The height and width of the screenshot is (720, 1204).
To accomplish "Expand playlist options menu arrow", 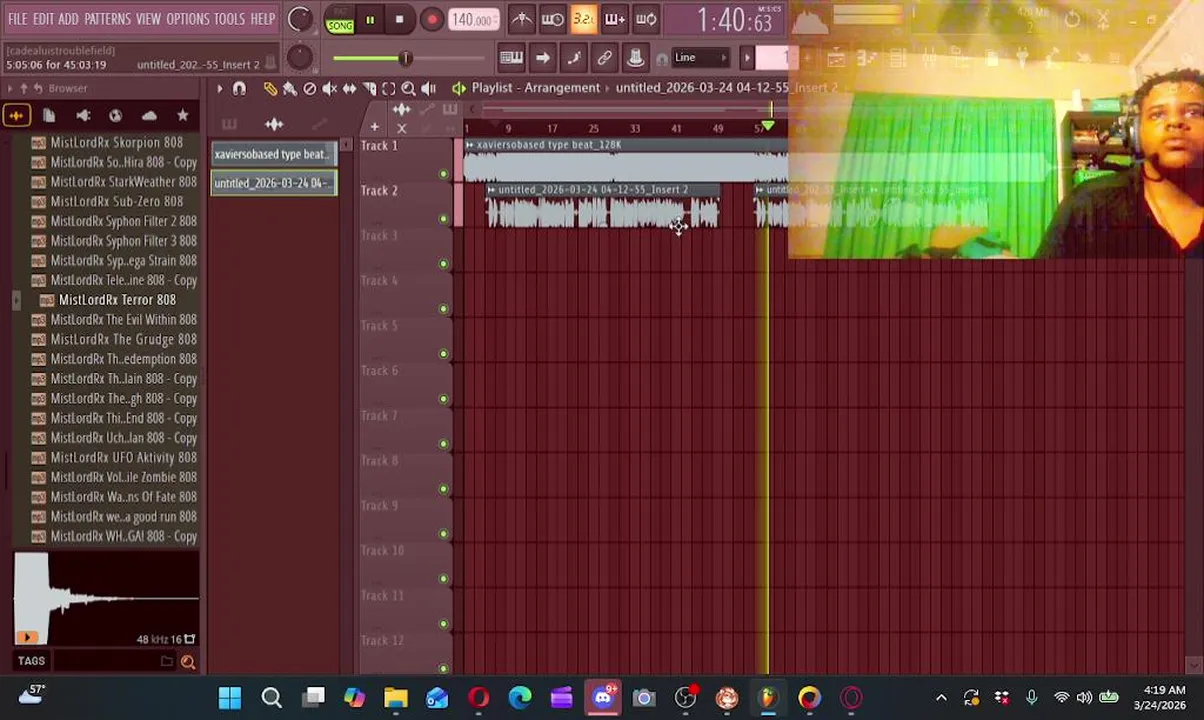I will pos(219,89).
